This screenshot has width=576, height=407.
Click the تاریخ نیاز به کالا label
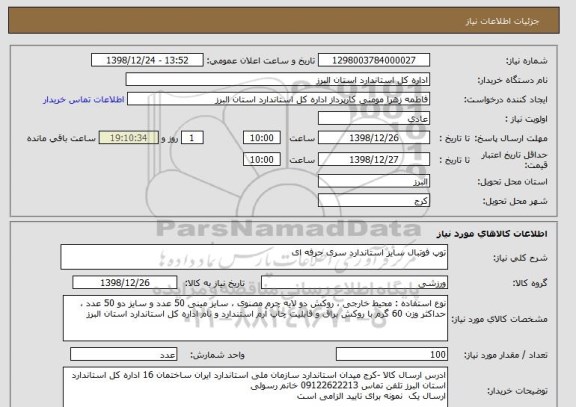pyautogui.click(x=214, y=283)
